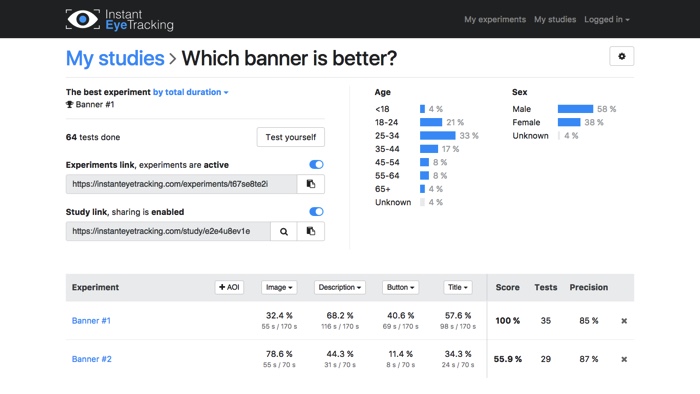
Task: Click Banner #1 Image value '32.4 %'
Action: click(279, 315)
